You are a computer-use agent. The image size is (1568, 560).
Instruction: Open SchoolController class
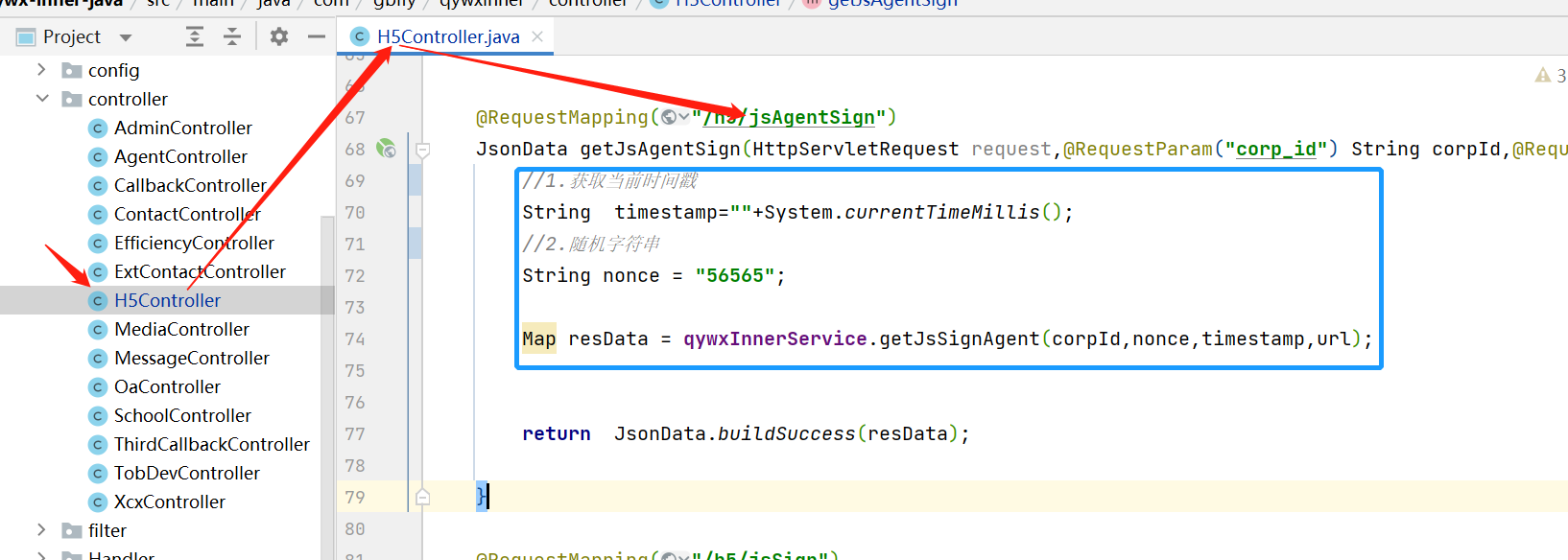click(182, 415)
